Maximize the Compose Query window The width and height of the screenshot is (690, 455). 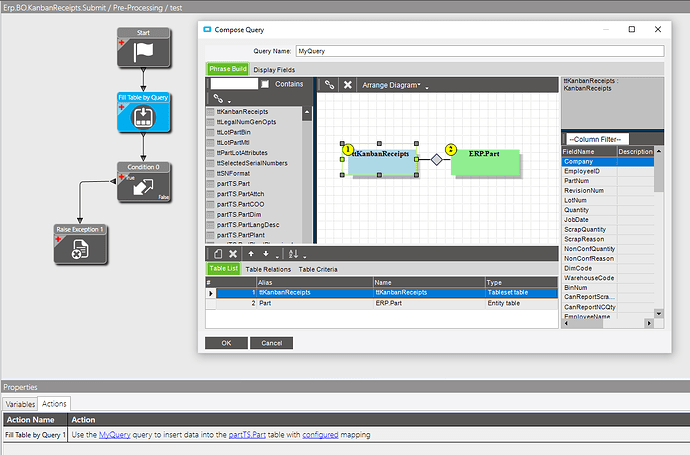click(x=631, y=29)
